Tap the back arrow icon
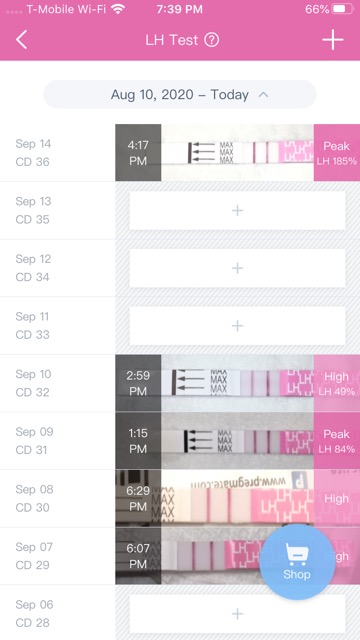 21,40
